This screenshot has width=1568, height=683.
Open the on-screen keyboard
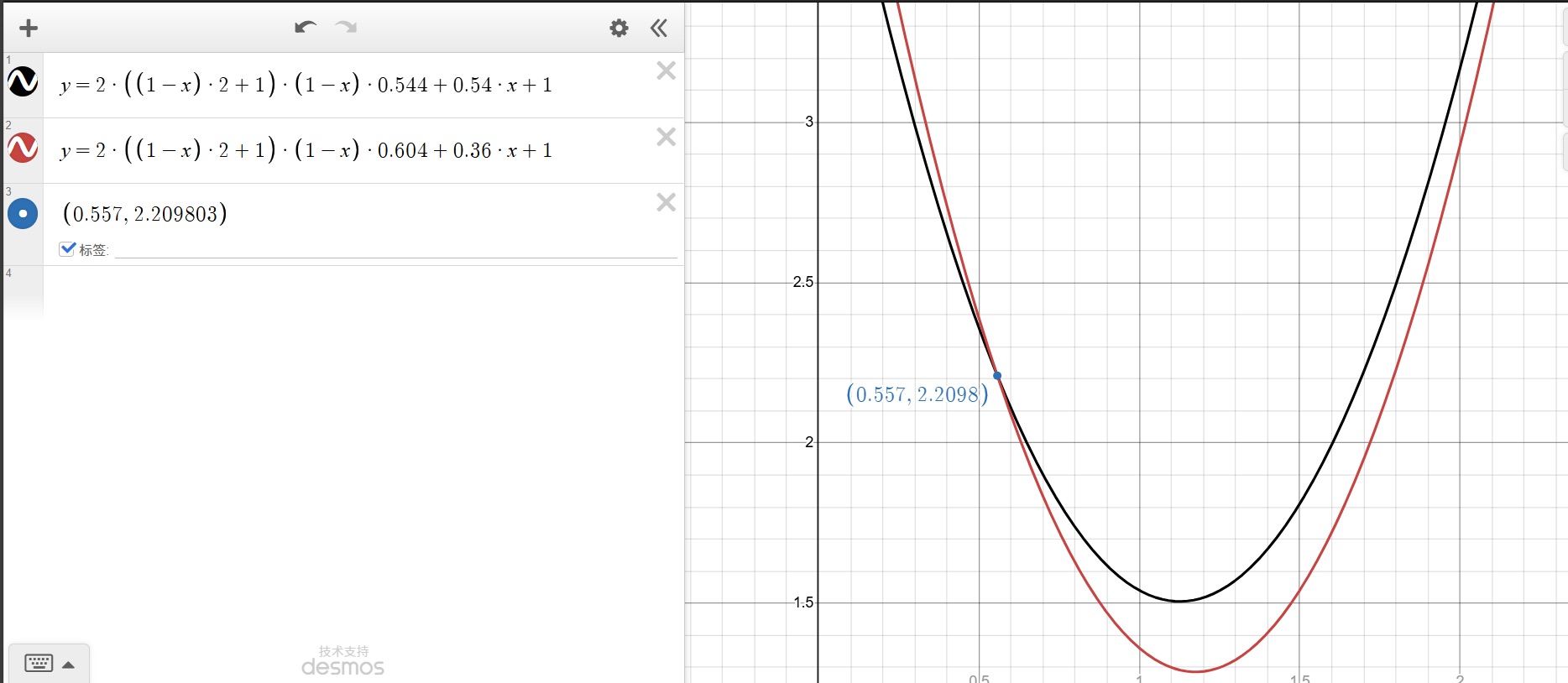click(39, 664)
